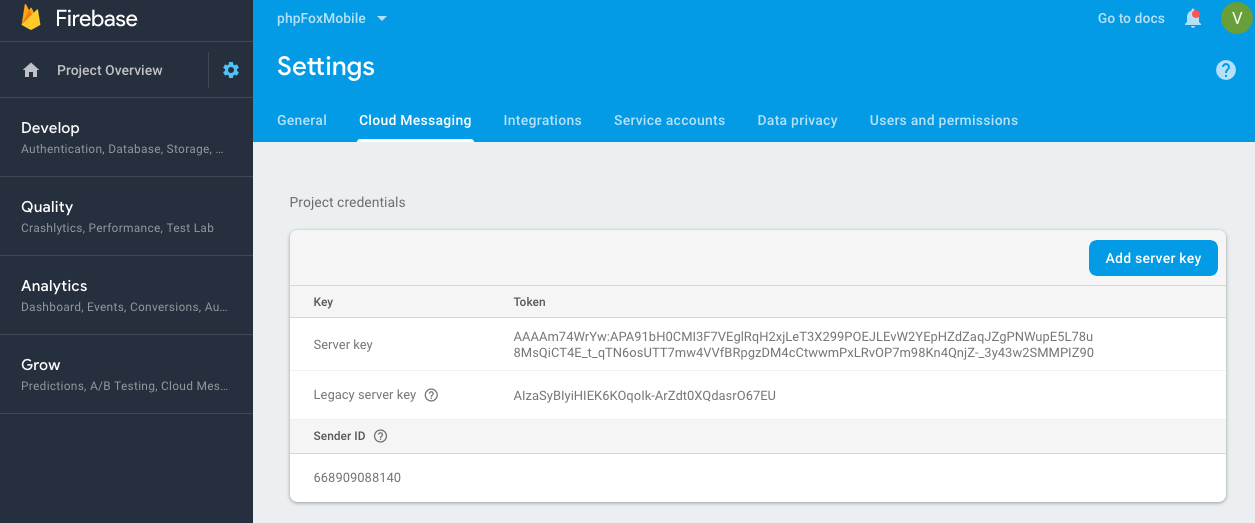1255x523 pixels.
Task: Expand the Develop sidebar section
Action: [126, 137]
